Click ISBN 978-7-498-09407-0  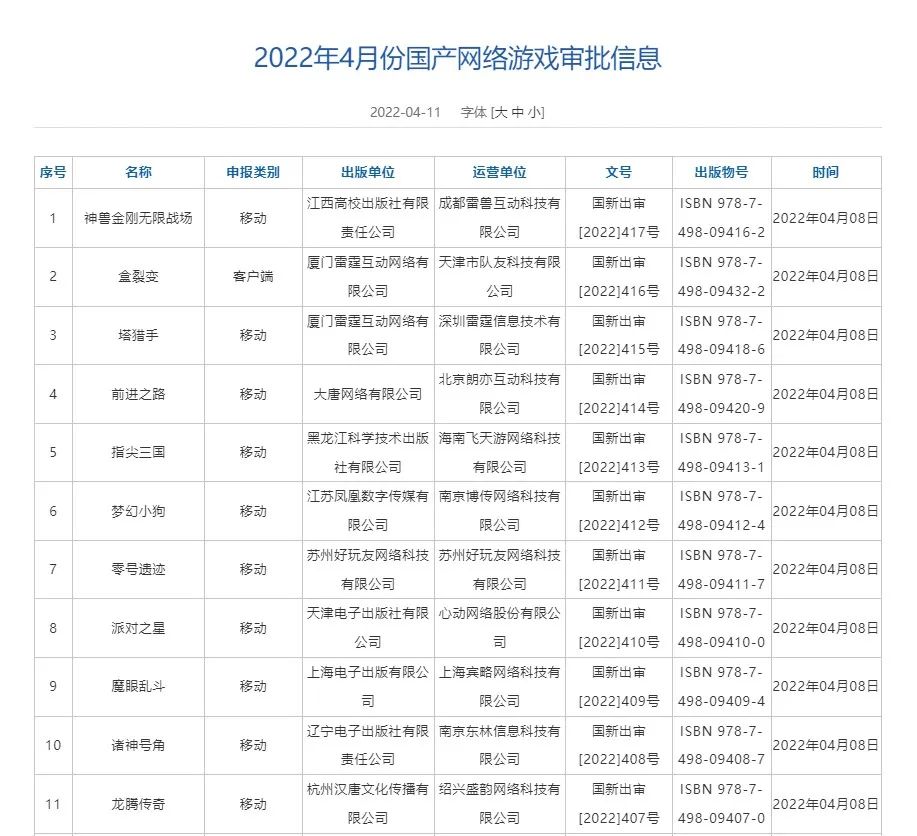point(722,804)
